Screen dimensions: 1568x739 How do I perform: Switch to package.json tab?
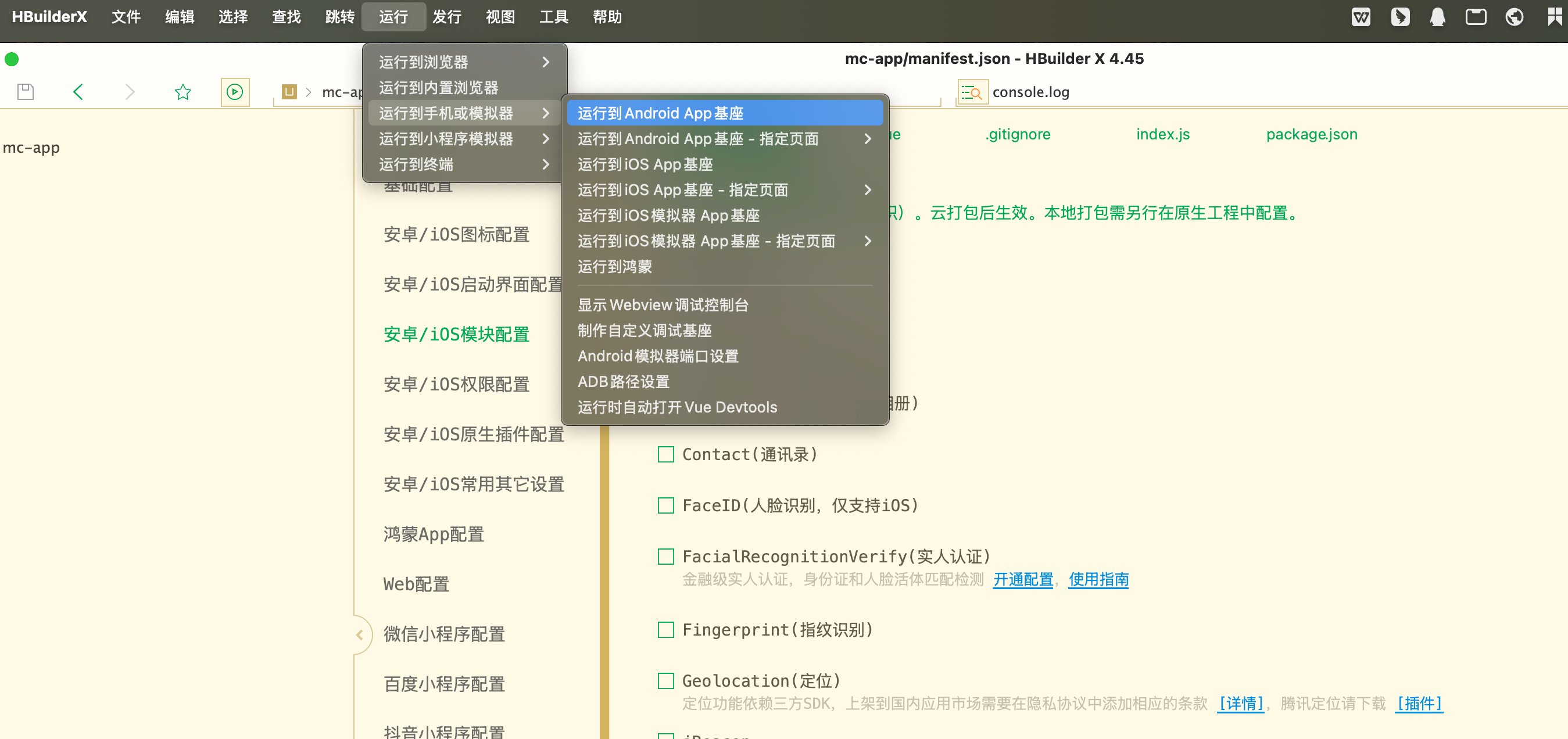click(x=1312, y=134)
